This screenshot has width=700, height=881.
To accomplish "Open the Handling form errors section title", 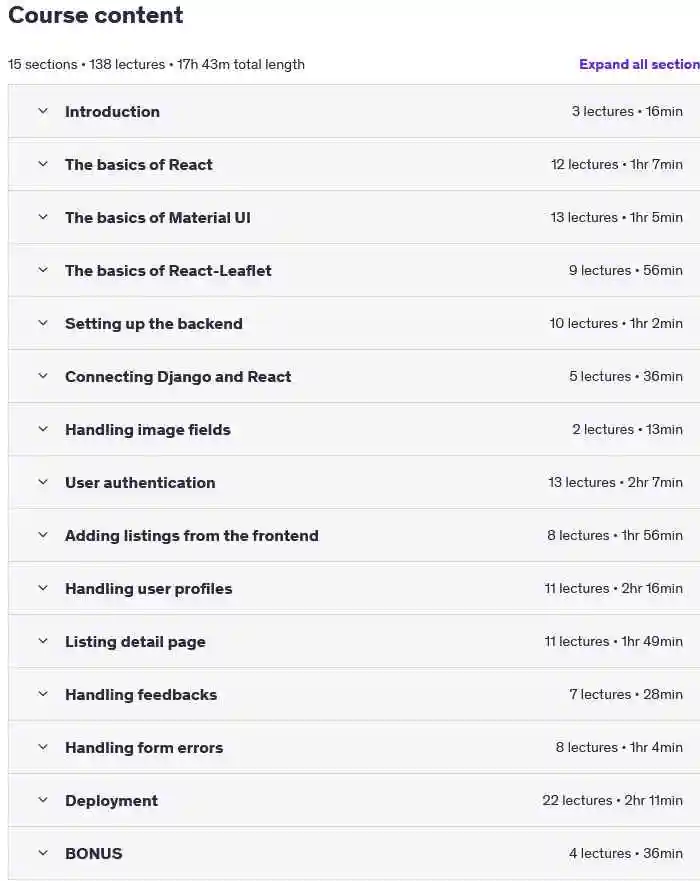I will click(144, 747).
